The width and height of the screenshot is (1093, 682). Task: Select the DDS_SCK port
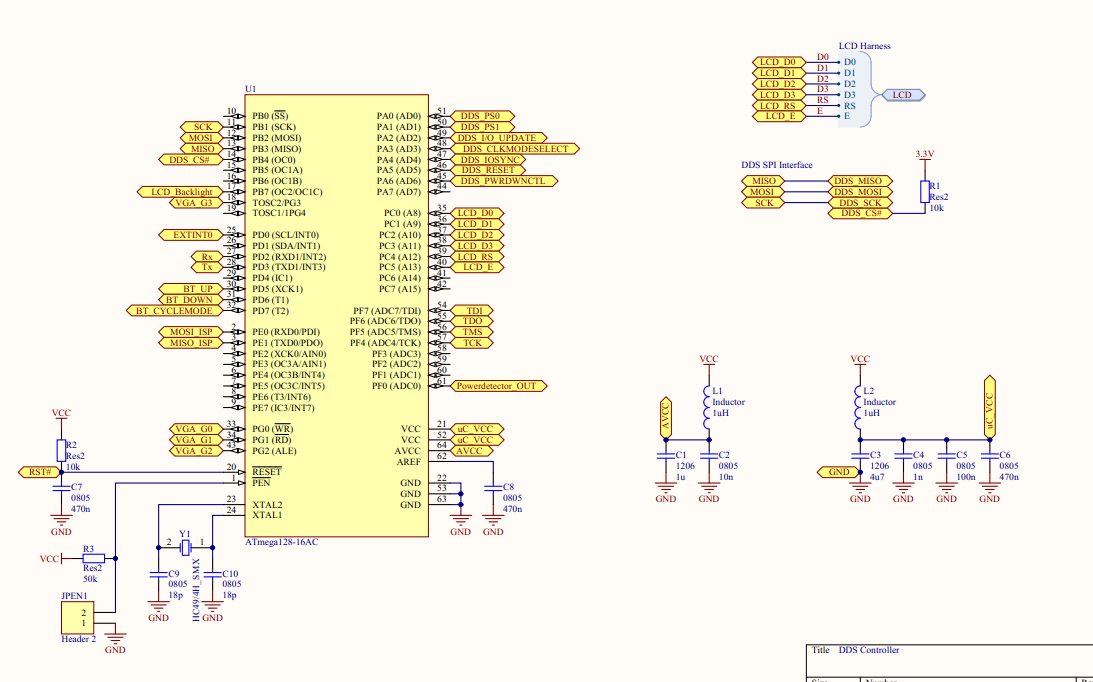(x=860, y=203)
